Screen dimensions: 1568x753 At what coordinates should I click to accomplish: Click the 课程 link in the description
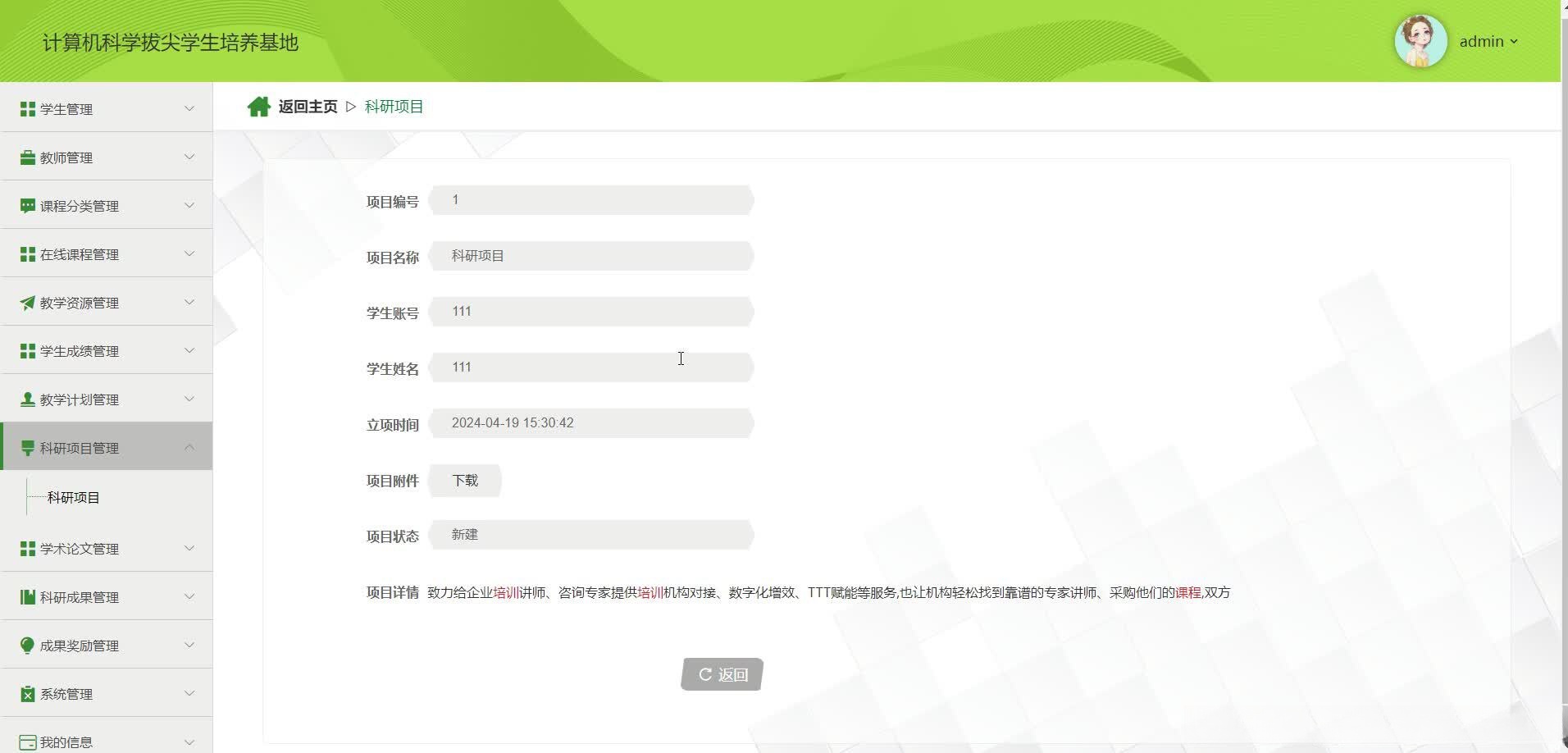tap(1187, 592)
